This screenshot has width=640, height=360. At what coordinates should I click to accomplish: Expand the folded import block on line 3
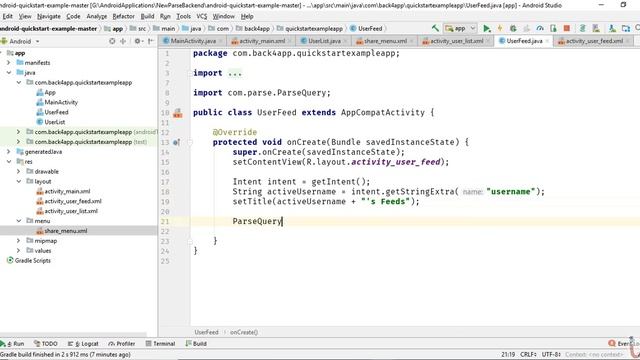click(x=235, y=73)
